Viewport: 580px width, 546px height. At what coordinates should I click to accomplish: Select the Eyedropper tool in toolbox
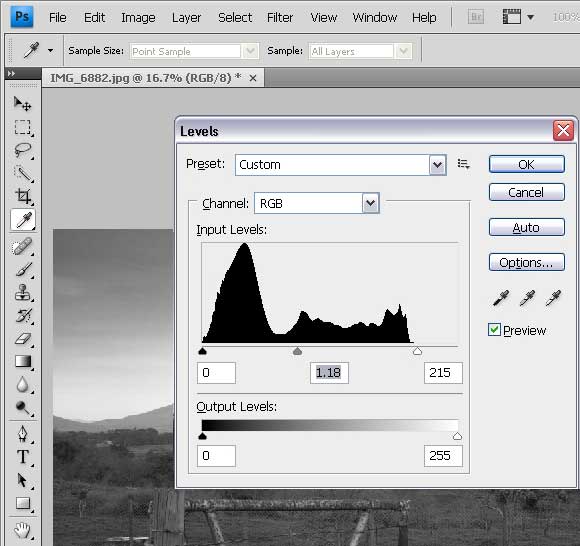23,219
